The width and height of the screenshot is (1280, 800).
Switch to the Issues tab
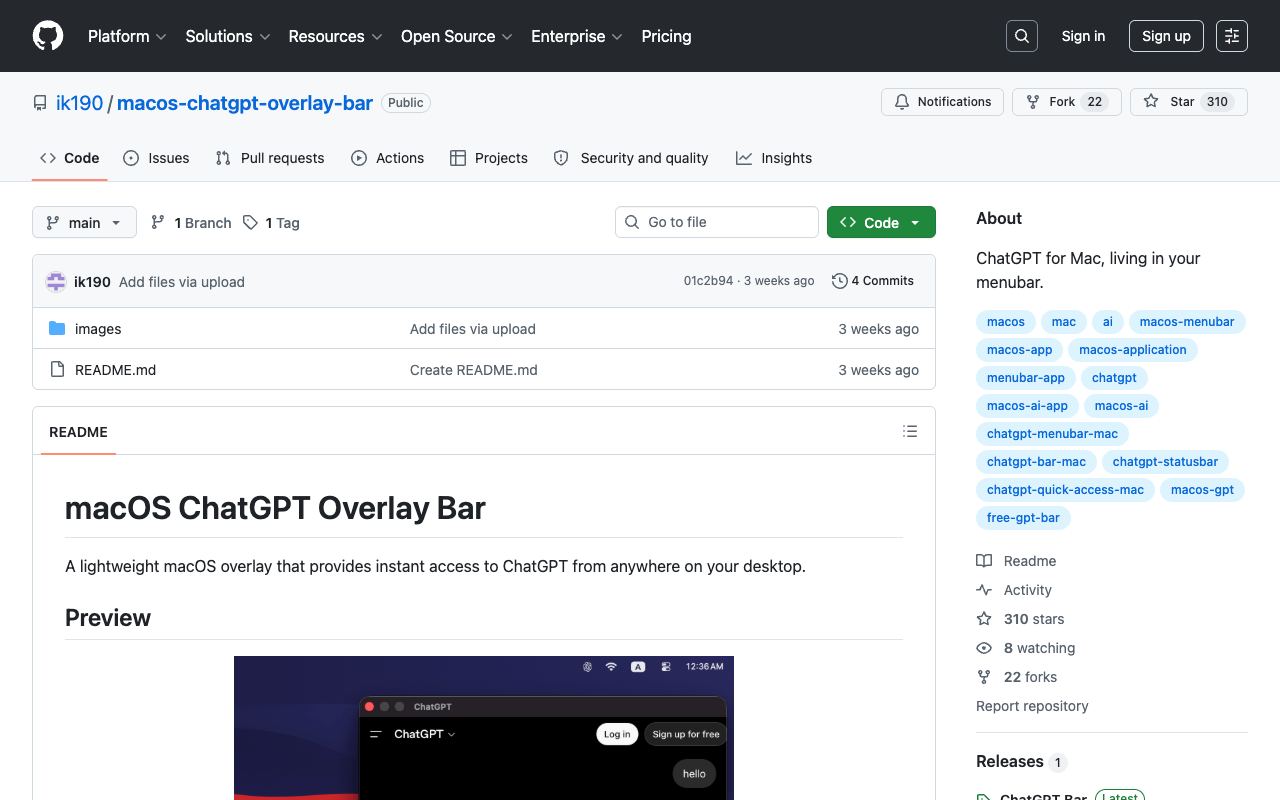[156, 158]
